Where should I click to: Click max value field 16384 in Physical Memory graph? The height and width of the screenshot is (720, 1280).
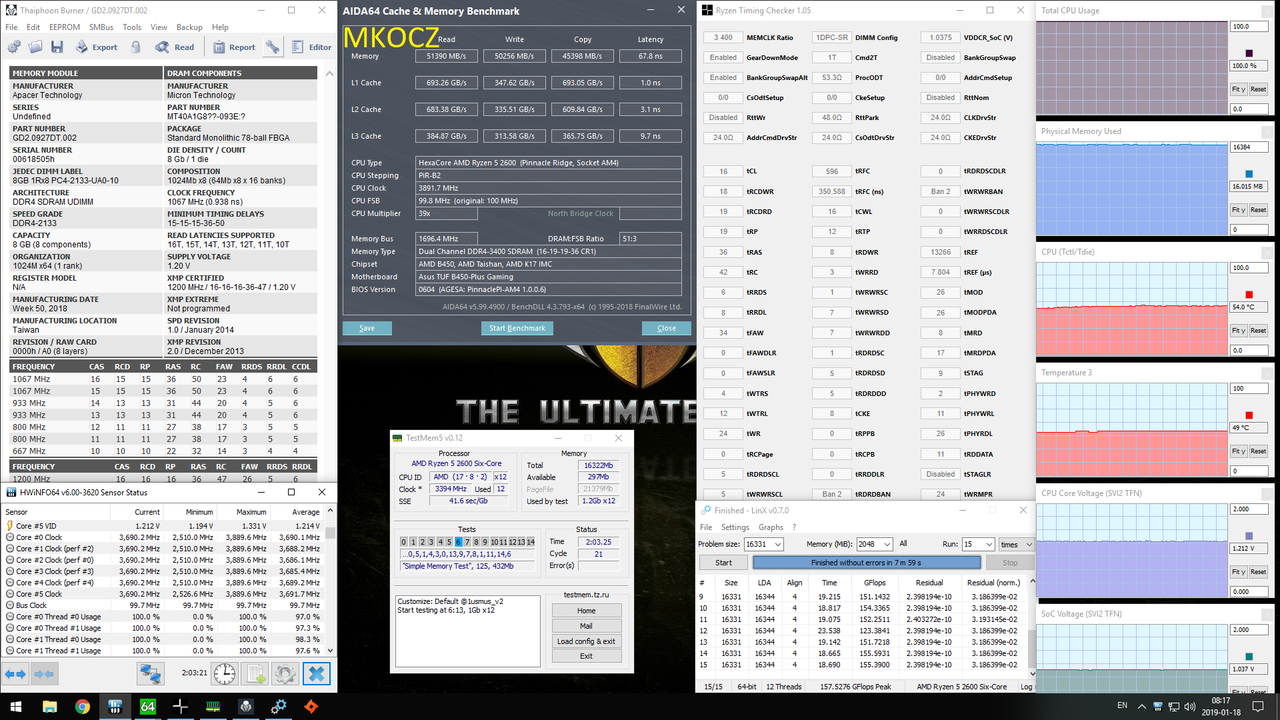coord(1249,147)
